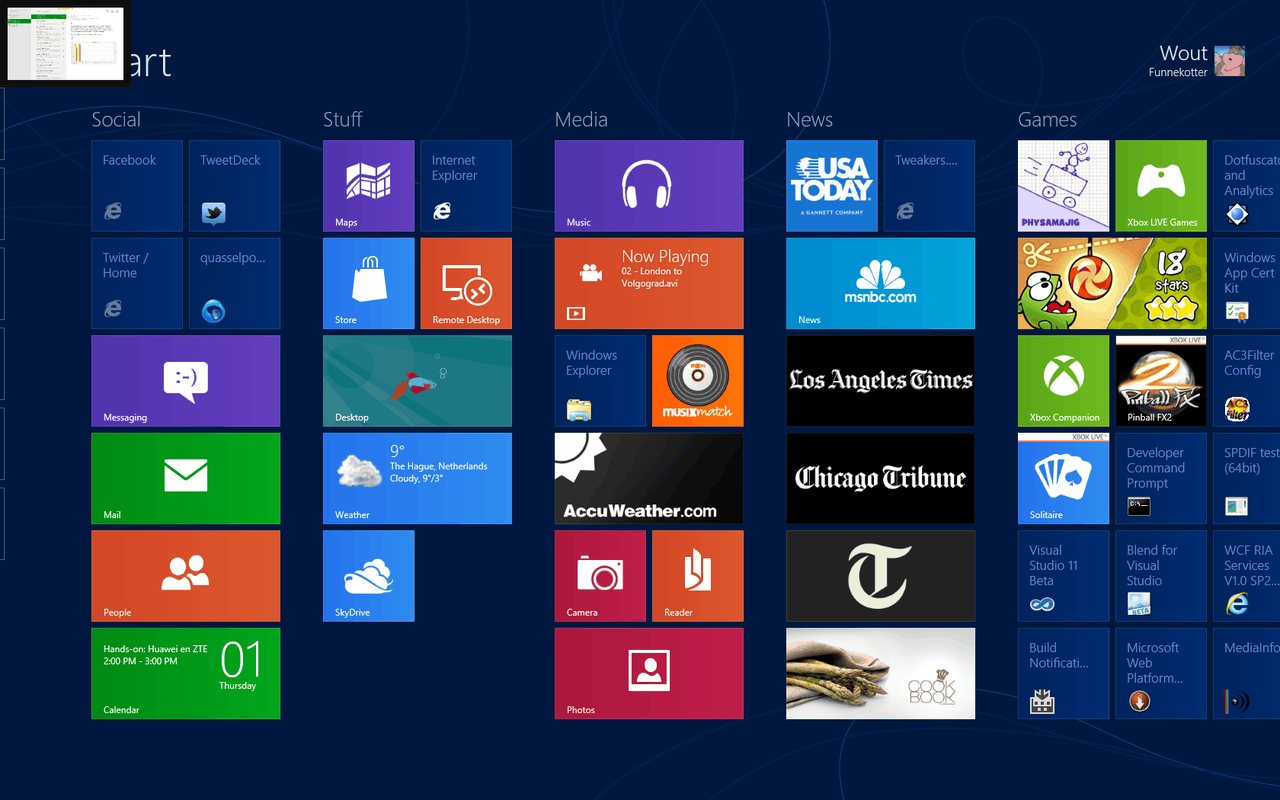Launch the TweetDeck tile
Image resolution: width=1280 pixels, height=800 pixels.
pyautogui.click(x=234, y=186)
